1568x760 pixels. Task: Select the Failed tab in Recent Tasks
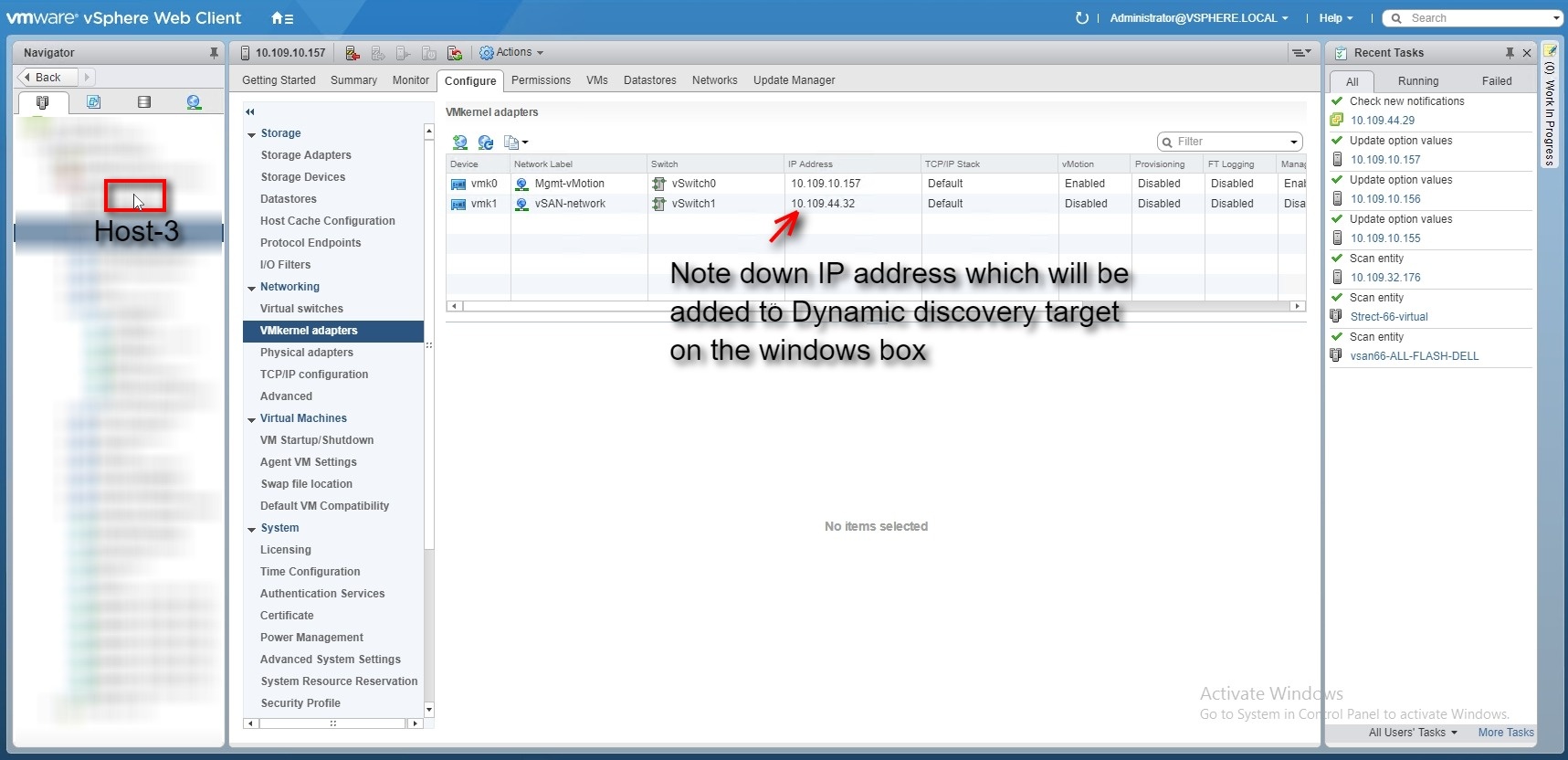coord(1496,81)
